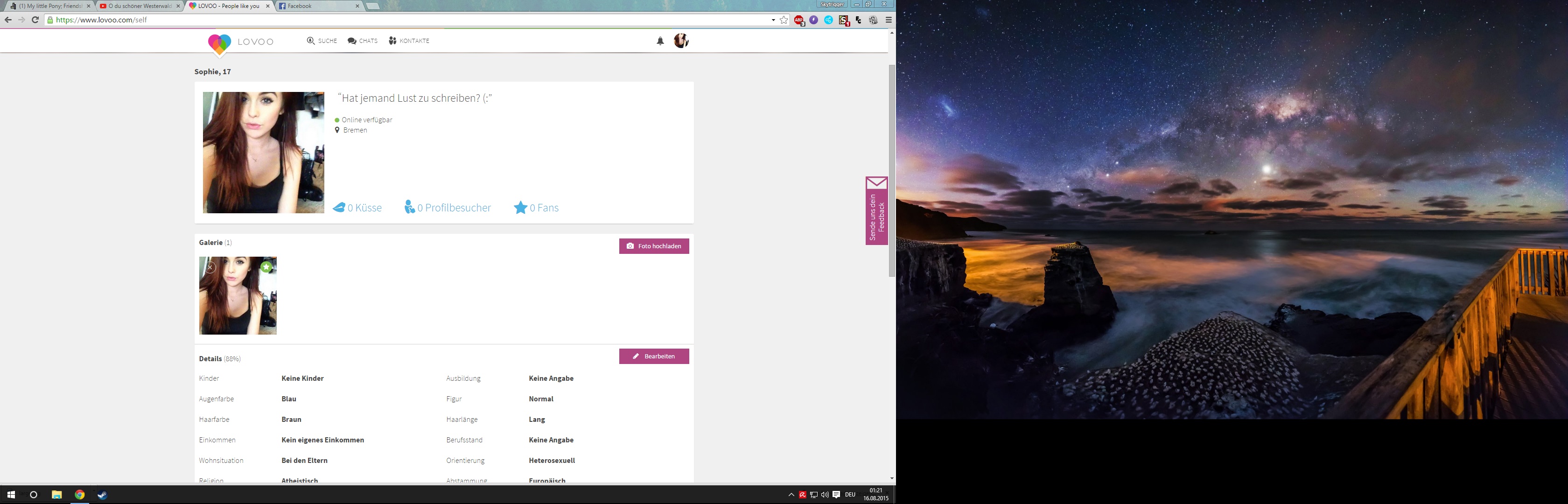Open the profile avatar menu in header
Screen dimensions: 1568x504
tap(681, 41)
